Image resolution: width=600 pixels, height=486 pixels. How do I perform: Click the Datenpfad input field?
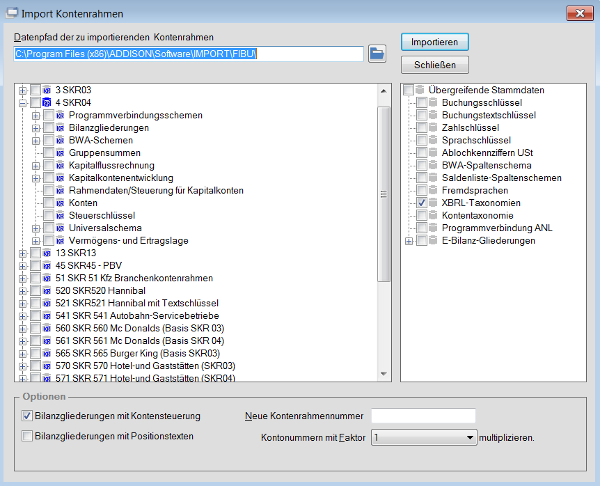click(x=188, y=54)
